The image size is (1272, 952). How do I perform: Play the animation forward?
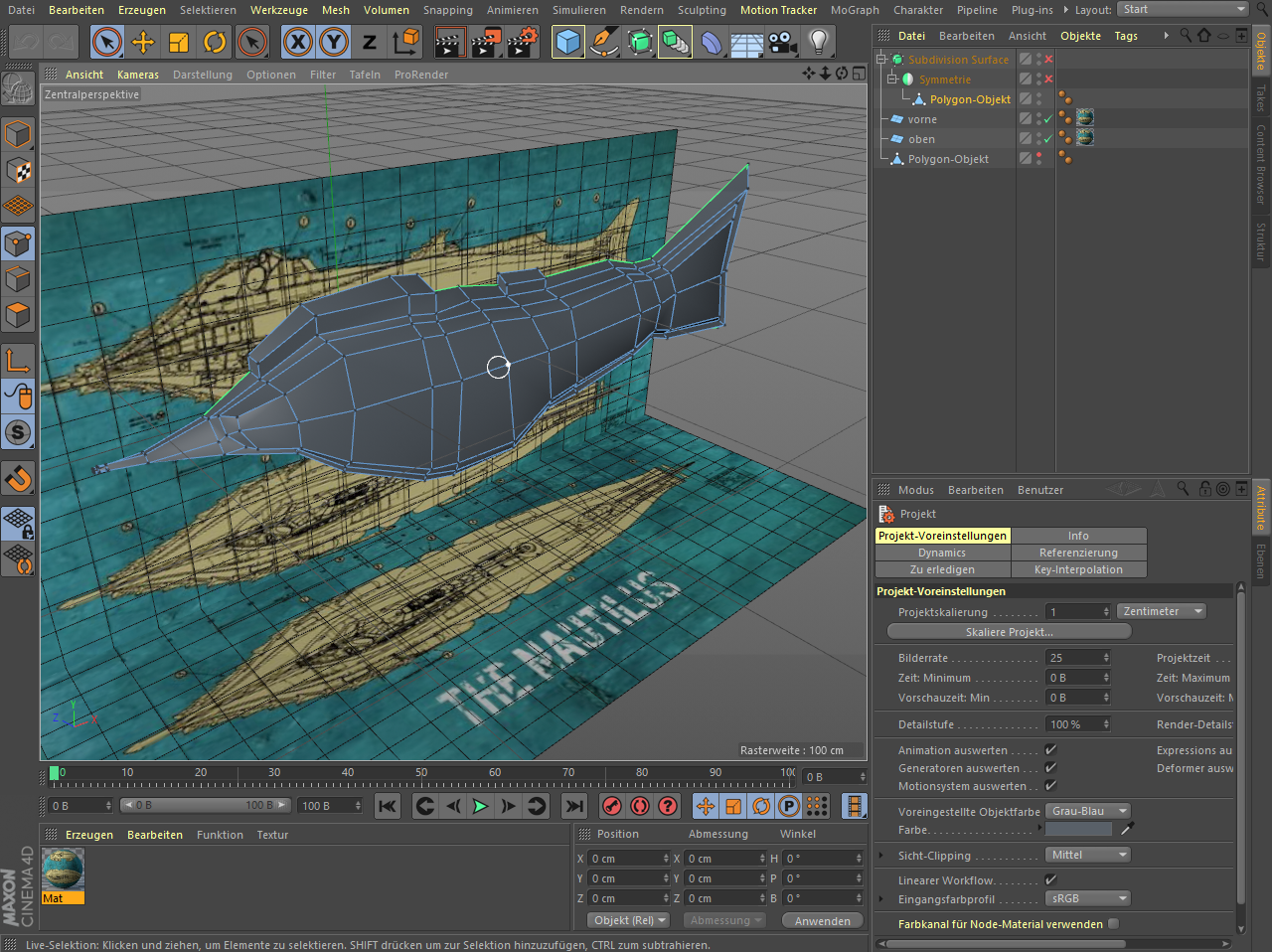point(480,806)
